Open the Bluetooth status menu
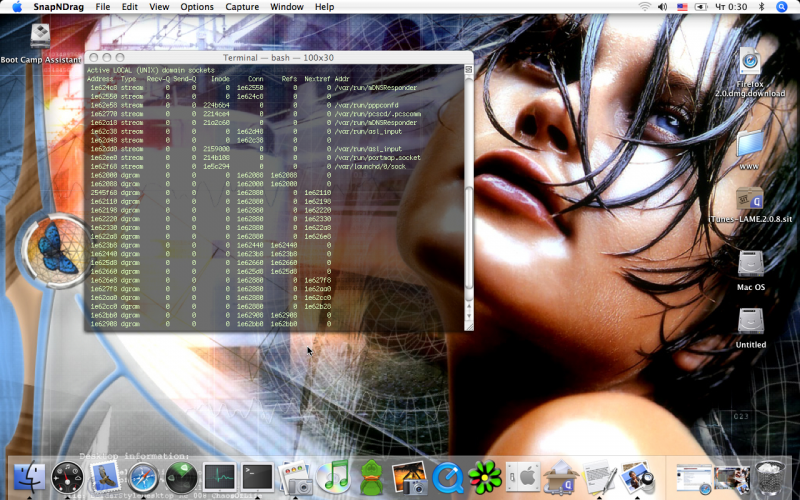Viewport: 800px width, 500px height. click(762, 7)
